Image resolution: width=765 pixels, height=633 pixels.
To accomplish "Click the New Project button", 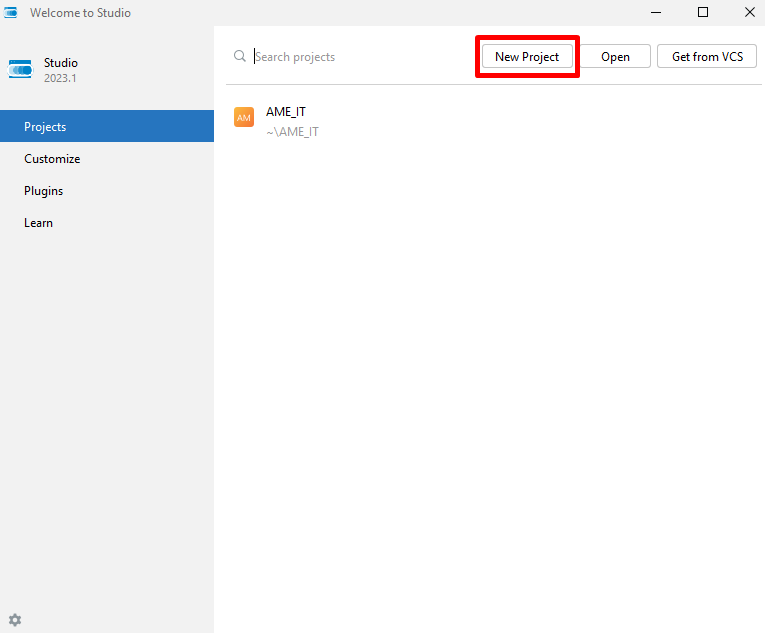I will [527, 57].
